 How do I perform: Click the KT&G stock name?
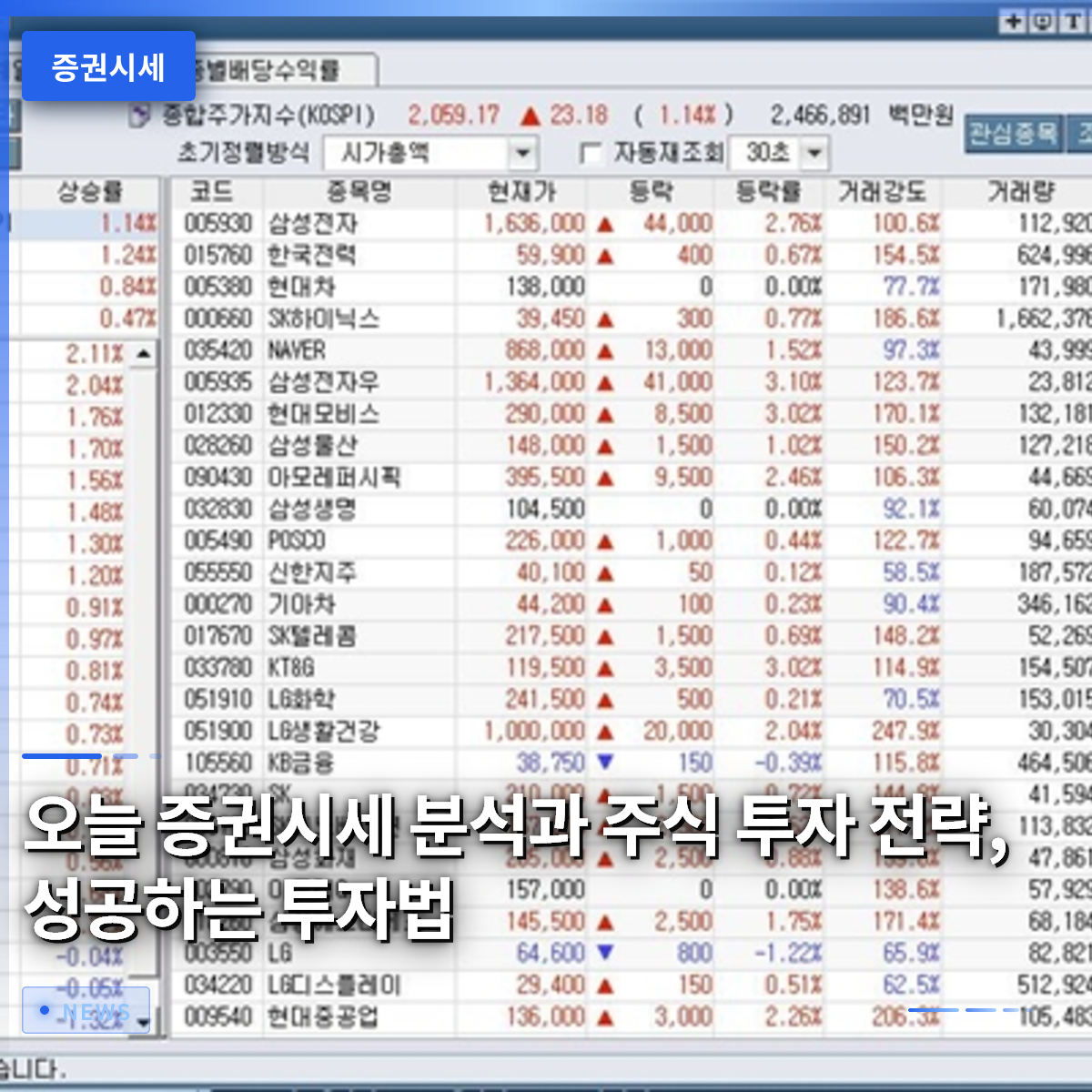291,668
